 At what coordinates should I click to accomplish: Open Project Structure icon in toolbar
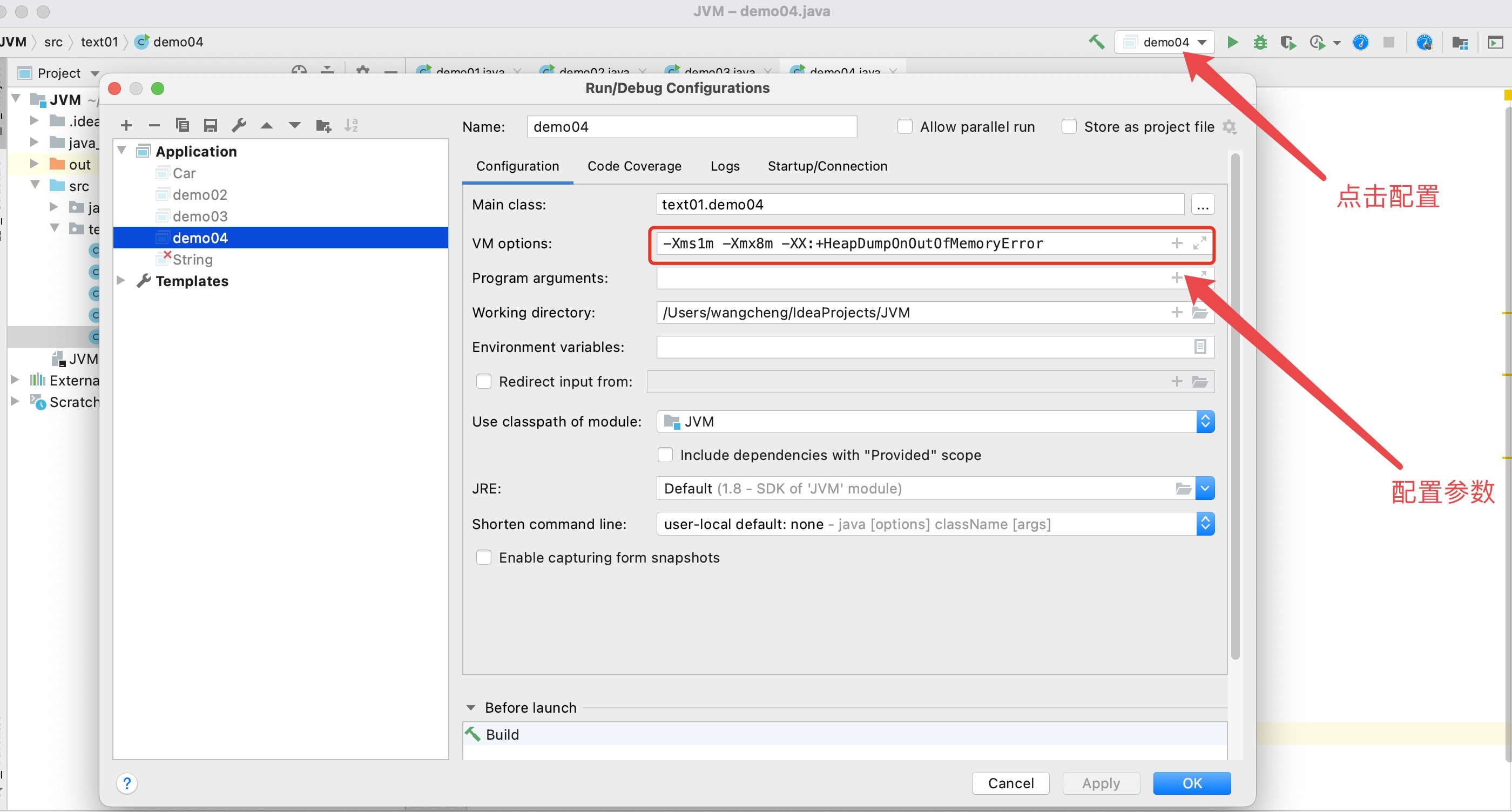click(1460, 42)
